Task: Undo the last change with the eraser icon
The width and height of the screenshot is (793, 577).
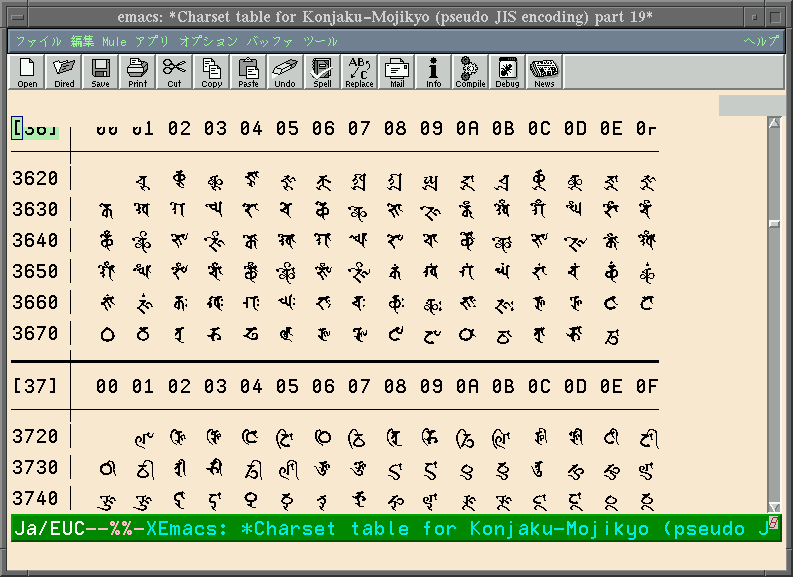Action: coord(285,72)
